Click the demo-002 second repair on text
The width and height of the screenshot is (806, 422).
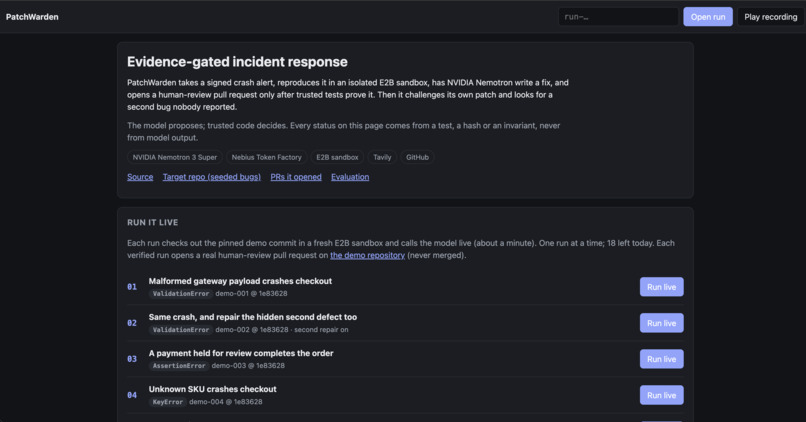click(x=282, y=329)
